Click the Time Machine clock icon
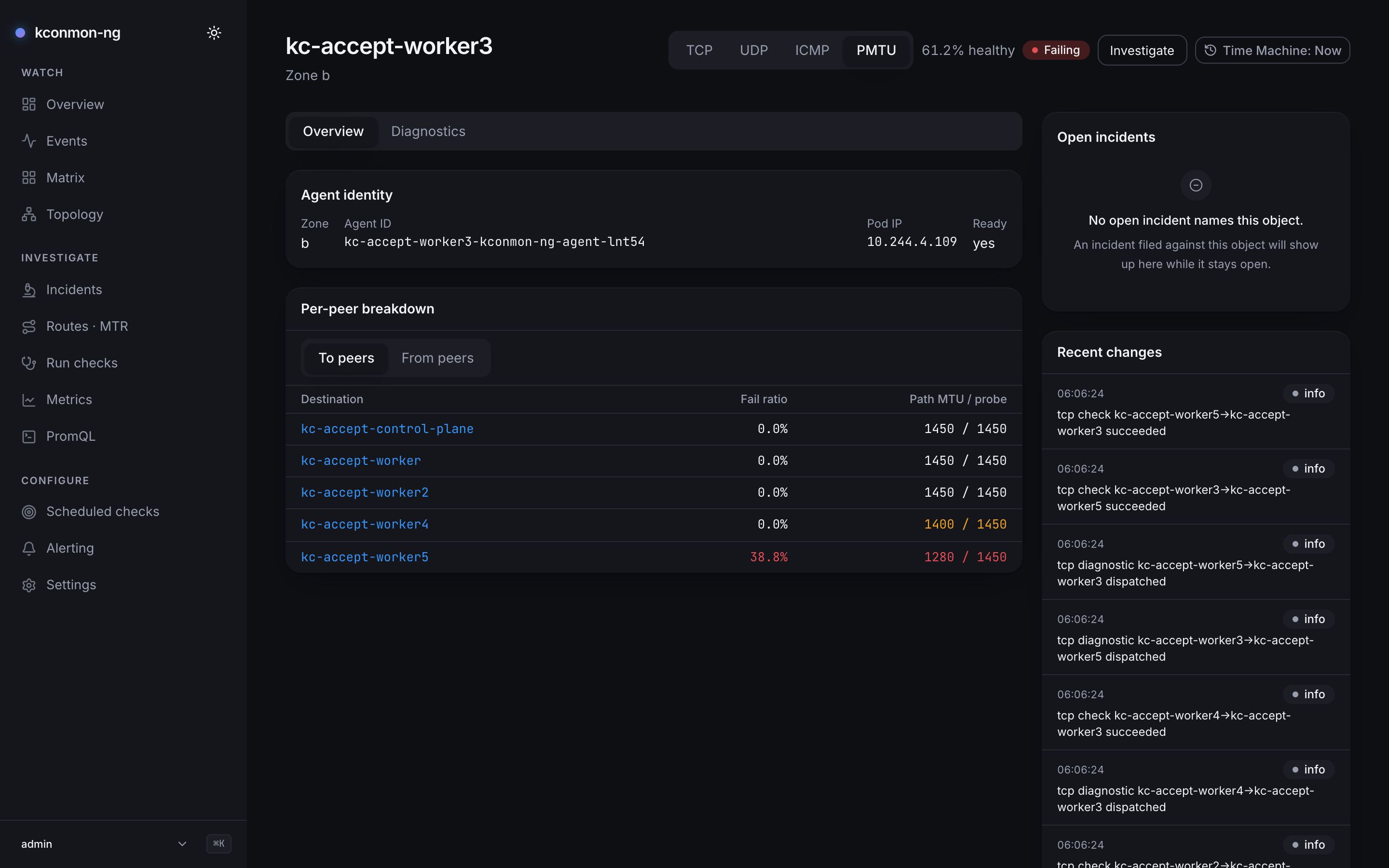This screenshot has height=868, width=1389. [x=1211, y=51]
